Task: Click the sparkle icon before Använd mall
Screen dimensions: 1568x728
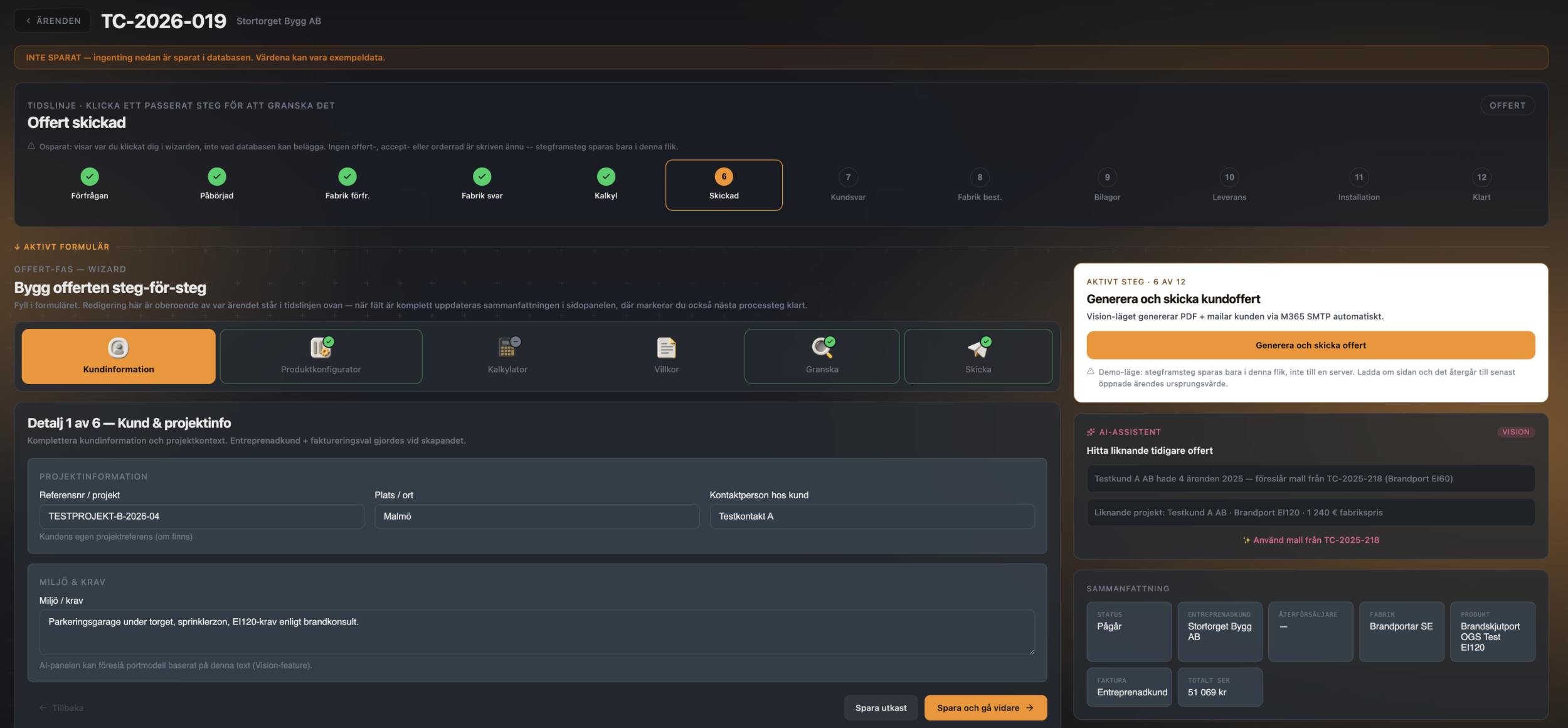Action: (1247, 540)
